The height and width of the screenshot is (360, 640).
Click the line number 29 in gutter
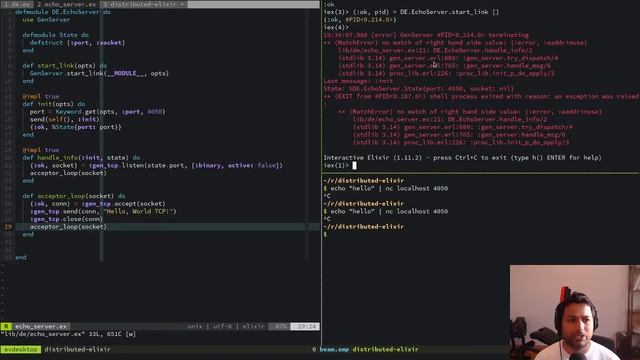(8, 227)
